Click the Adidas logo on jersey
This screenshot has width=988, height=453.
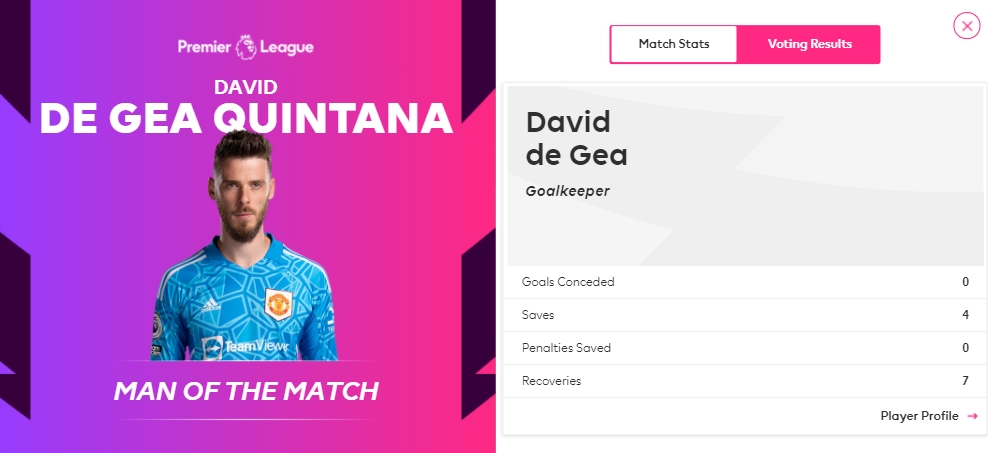[x=210, y=306]
